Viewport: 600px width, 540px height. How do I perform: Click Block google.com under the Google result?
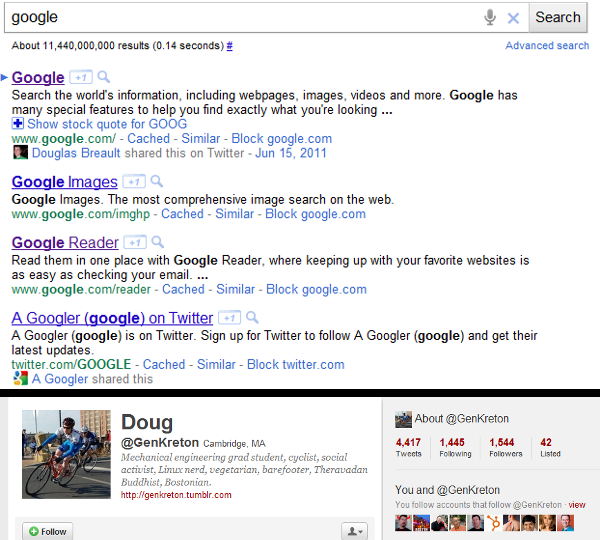point(281,139)
